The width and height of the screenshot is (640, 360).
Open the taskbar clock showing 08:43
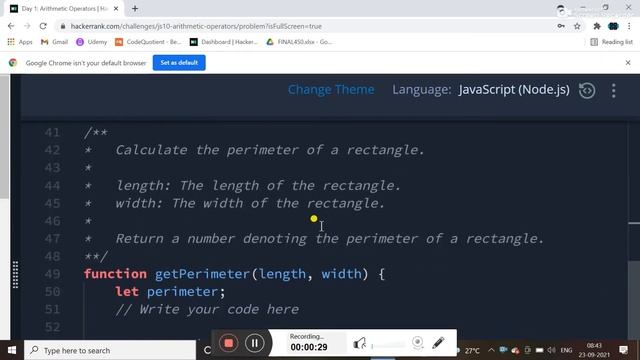click(594, 350)
